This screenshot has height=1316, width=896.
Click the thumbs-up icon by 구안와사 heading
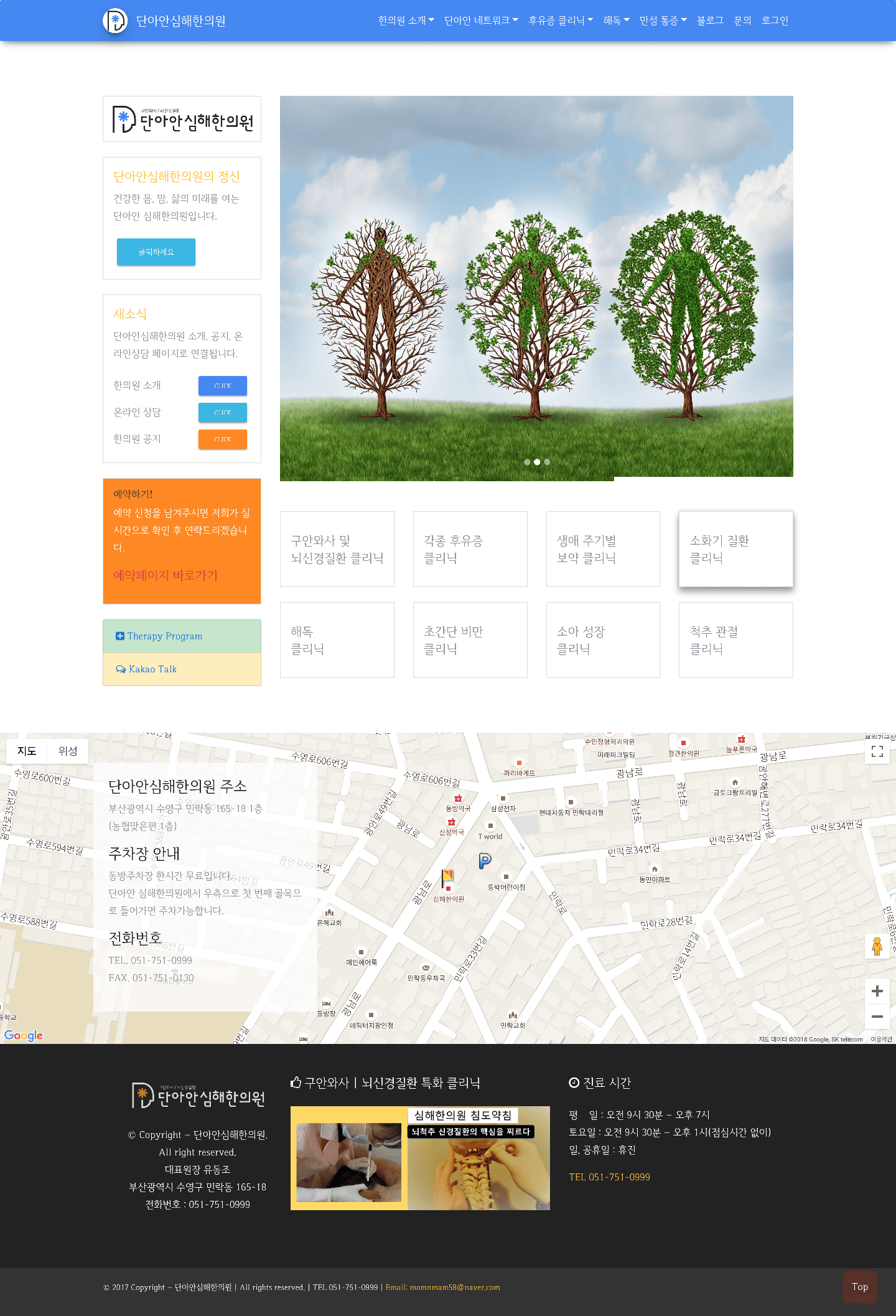[296, 1083]
